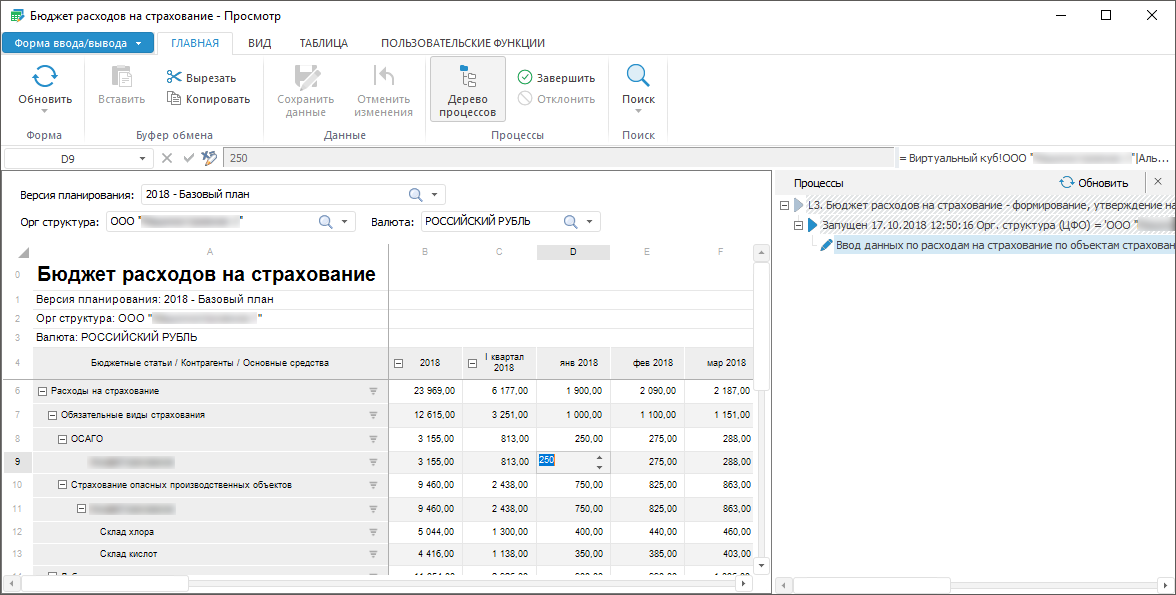Screen dimensions: 1176x595
Task: Switch to the ВИД ribbon tab
Action: coord(259,43)
